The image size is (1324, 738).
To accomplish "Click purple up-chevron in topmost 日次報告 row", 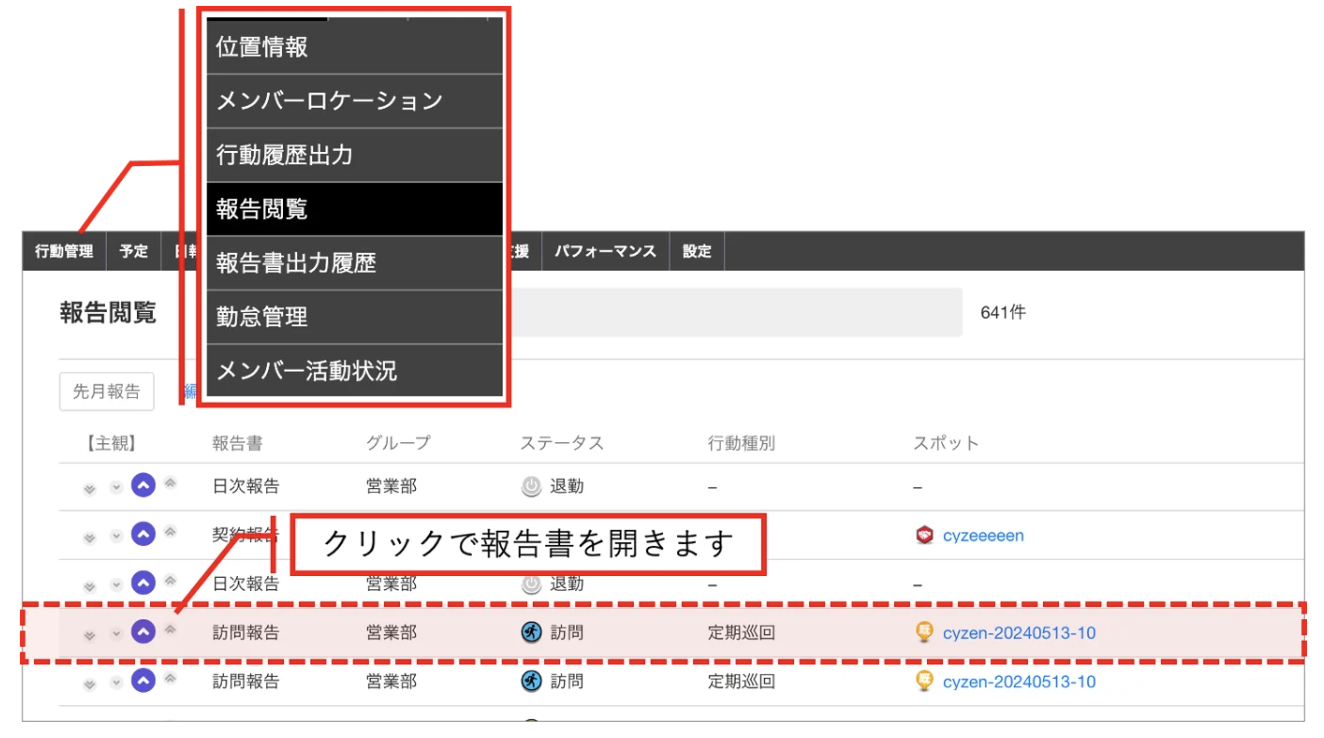I will (143, 486).
